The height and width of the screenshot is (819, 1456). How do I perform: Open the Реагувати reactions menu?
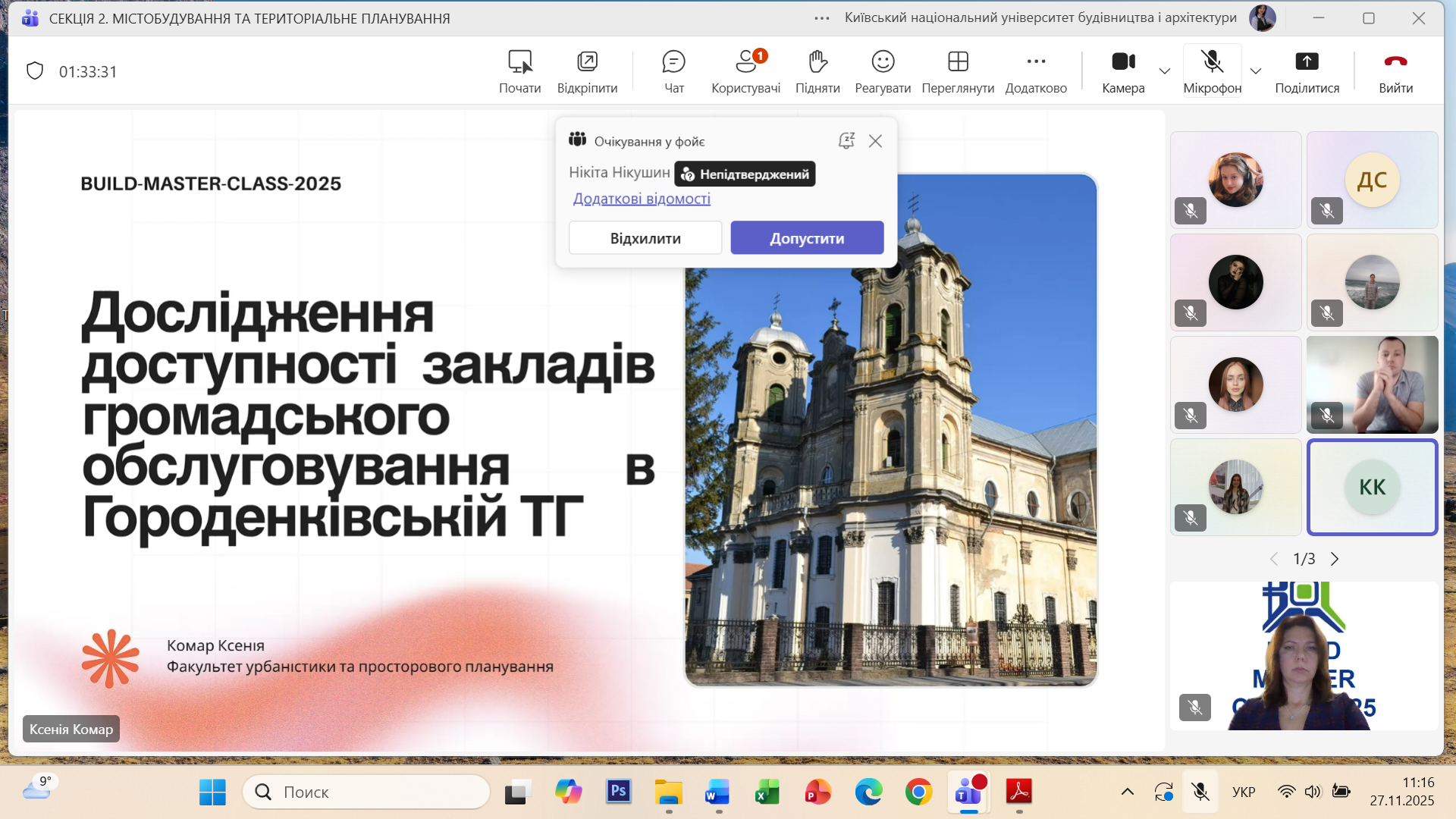[883, 71]
